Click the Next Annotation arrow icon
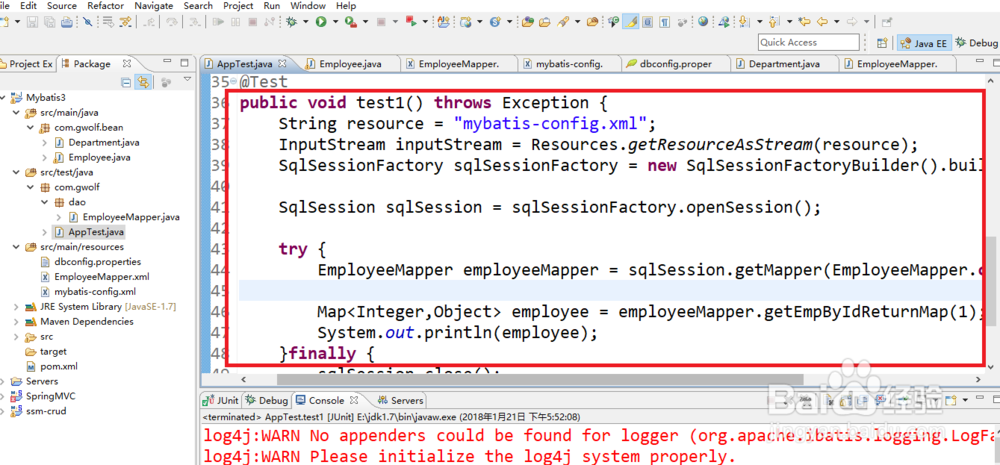Viewport: 1000px width, 465px height. coord(743,22)
